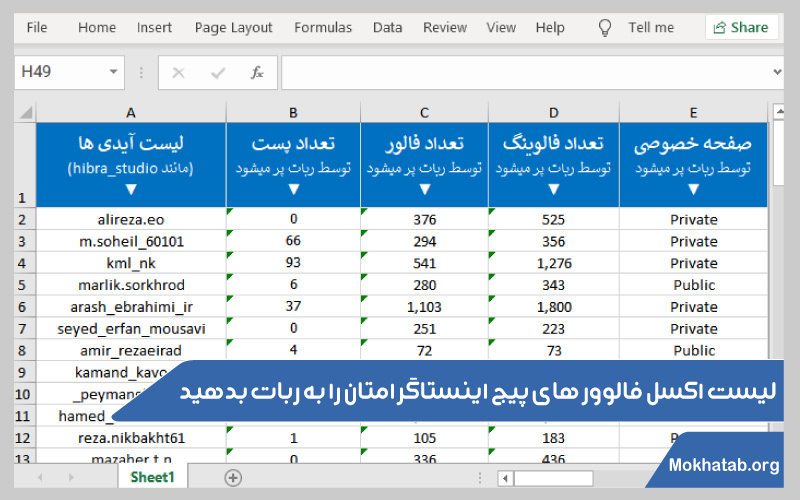Image resolution: width=800 pixels, height=500 pixels.
Task: Click follower count 105 cell
Action: click(x=424, y=438)
